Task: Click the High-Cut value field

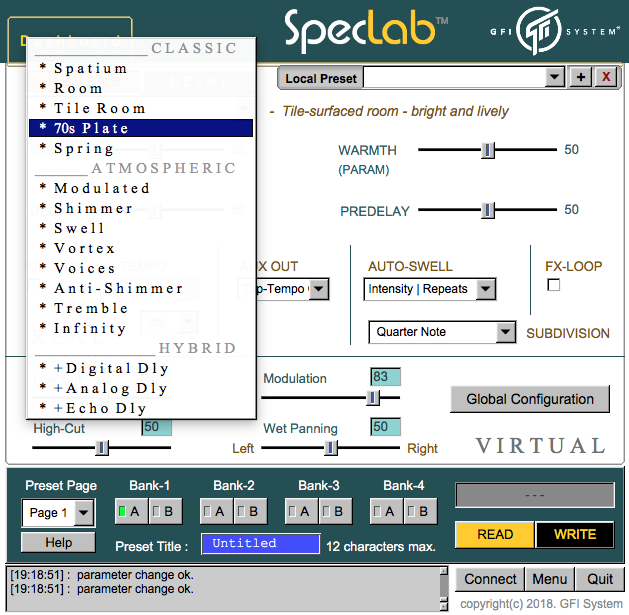Action: click(x=156, y=427)
